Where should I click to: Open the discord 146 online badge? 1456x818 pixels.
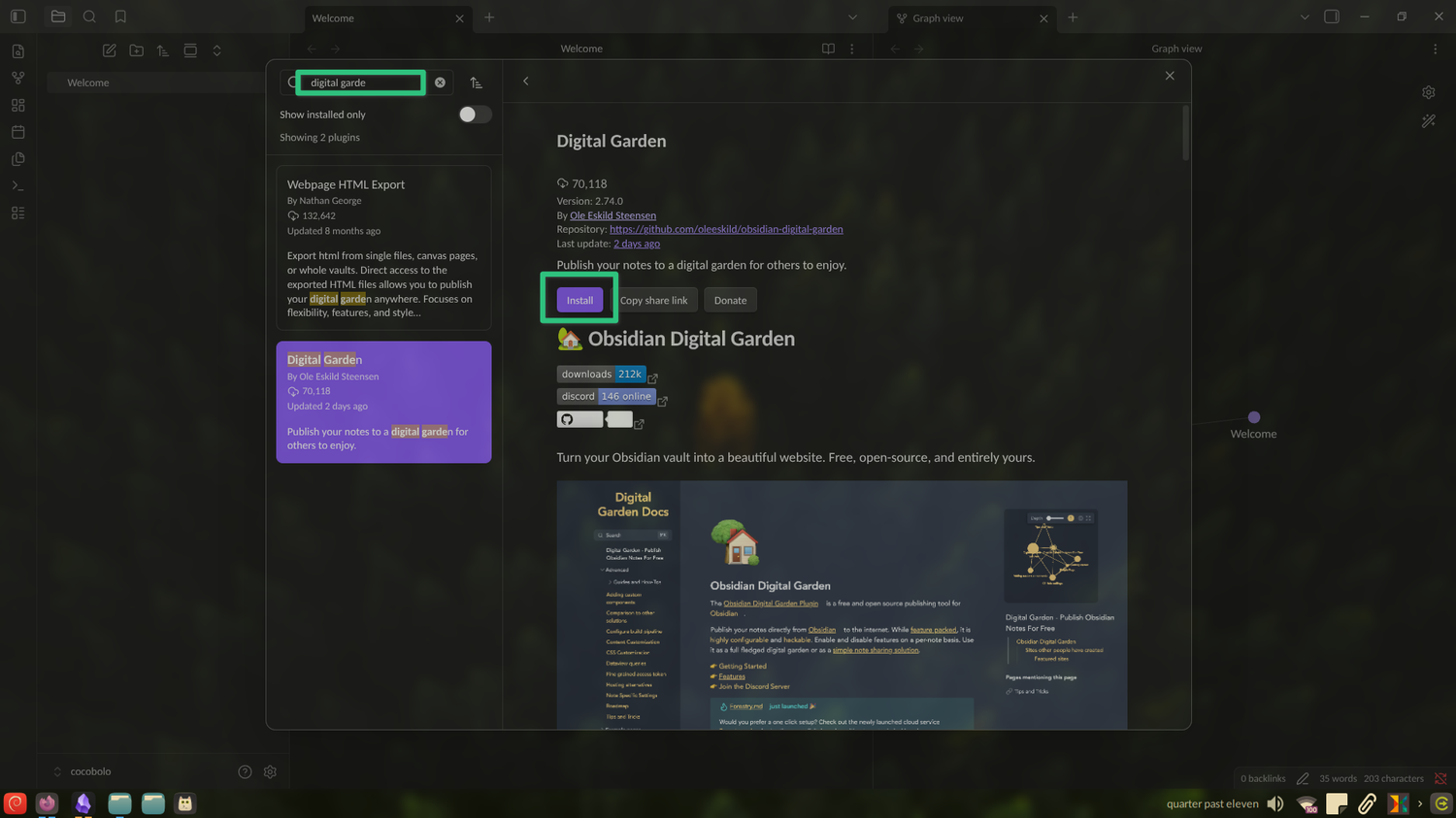[x=607, y=396]
